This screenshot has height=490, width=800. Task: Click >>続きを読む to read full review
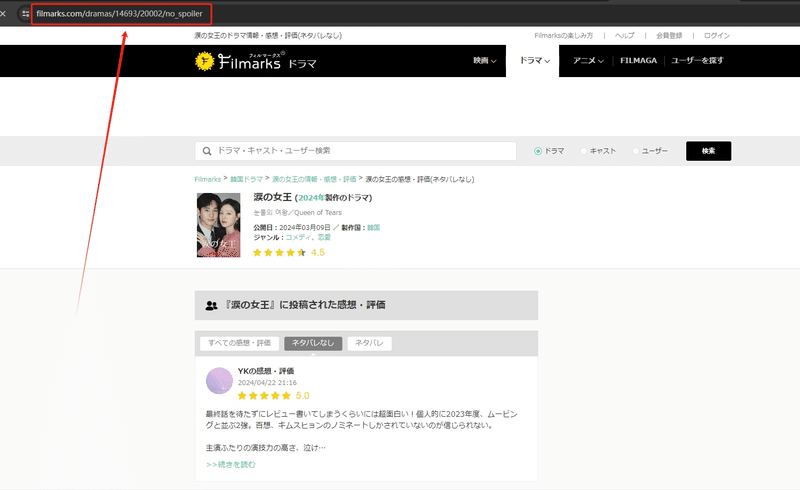click(x=231, y=464)
